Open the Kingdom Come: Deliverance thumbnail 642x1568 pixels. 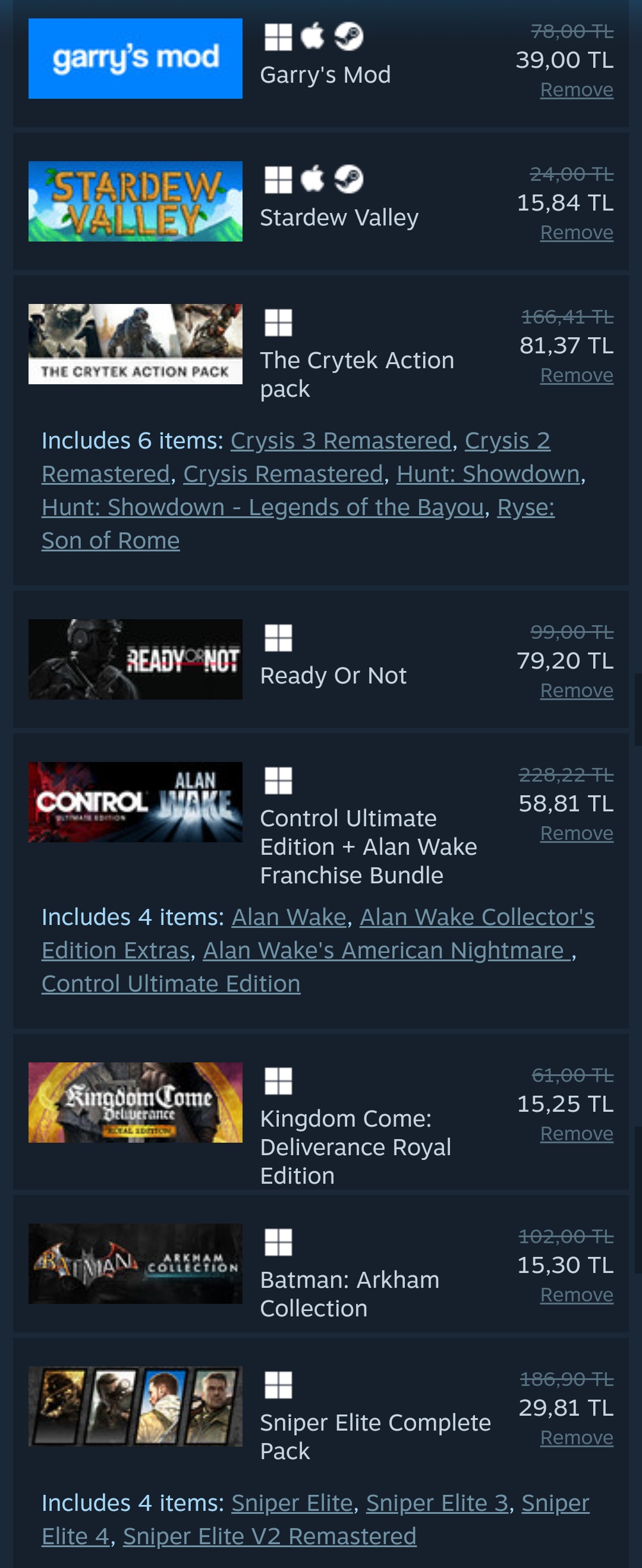tap(135, 1102)
